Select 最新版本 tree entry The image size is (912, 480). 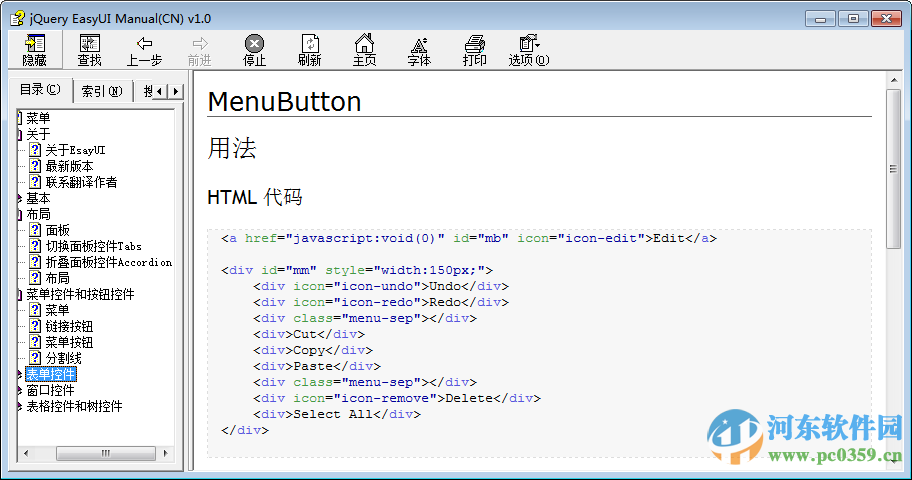pos(69,166)
